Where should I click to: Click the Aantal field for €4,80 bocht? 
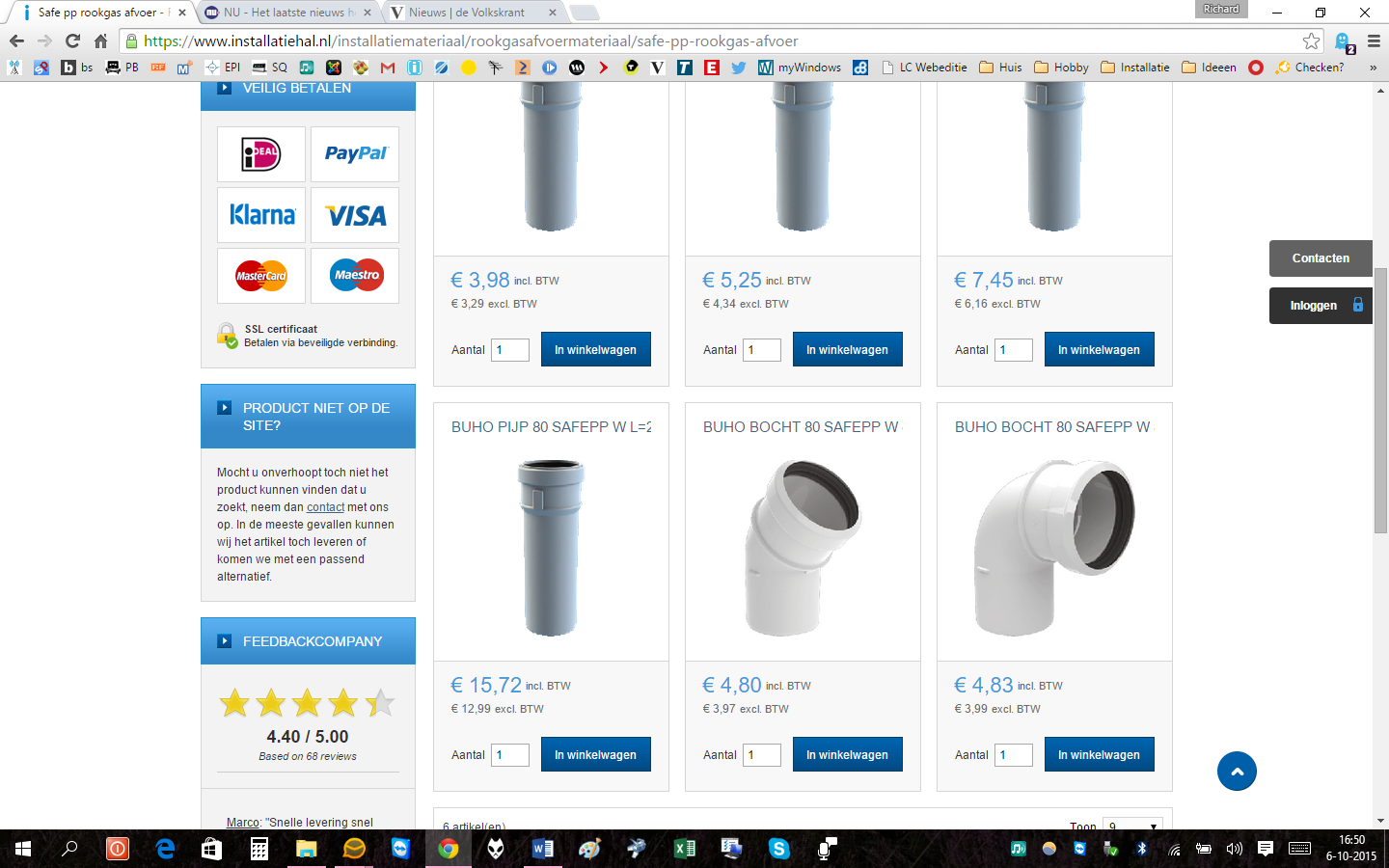[x=761, y=755]
